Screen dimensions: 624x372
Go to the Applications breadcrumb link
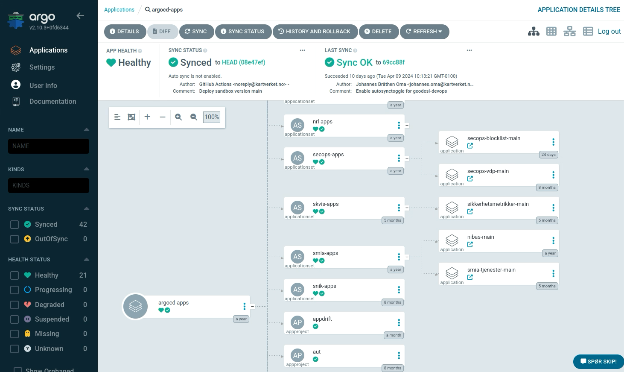tap(119, 10)
